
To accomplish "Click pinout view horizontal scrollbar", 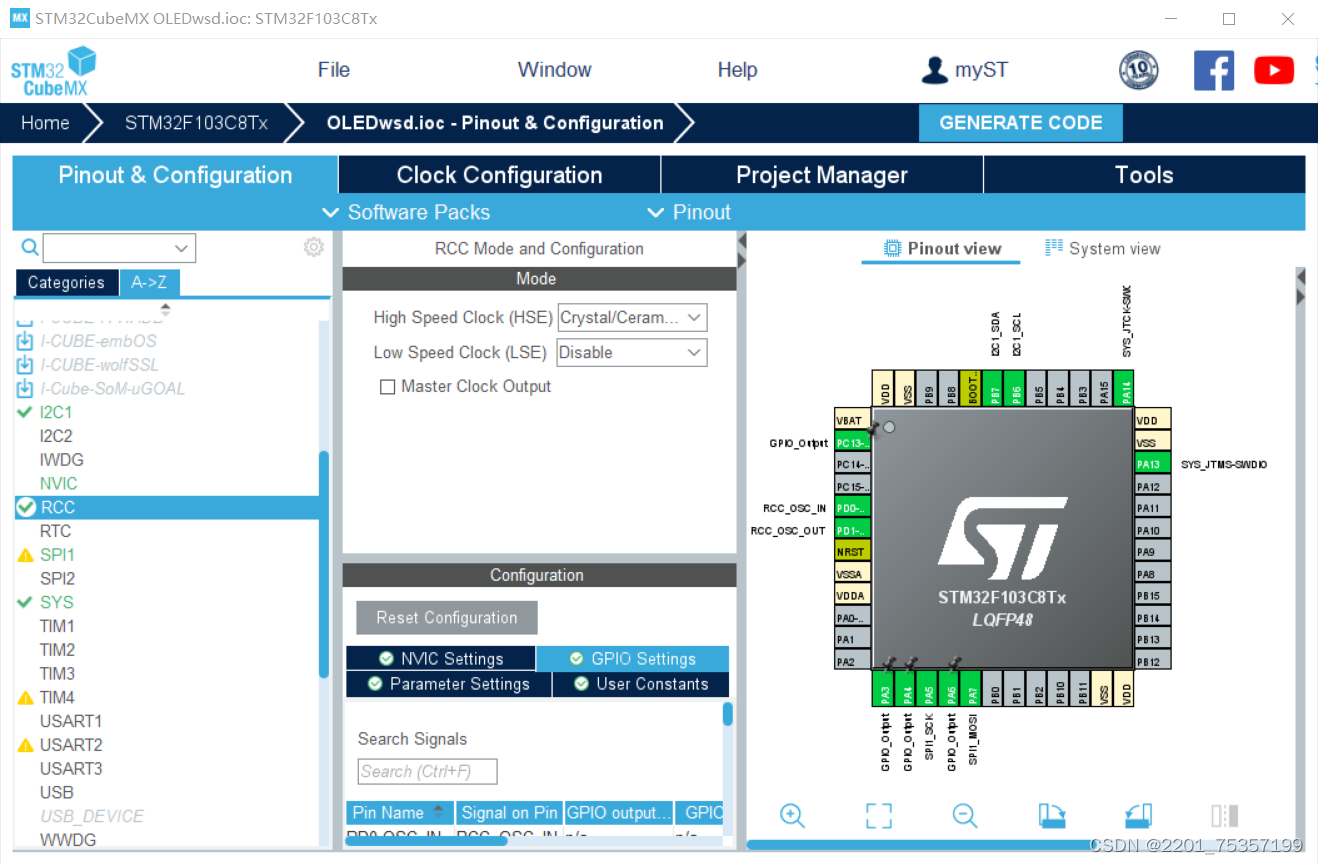I will (x=920, y=845).
